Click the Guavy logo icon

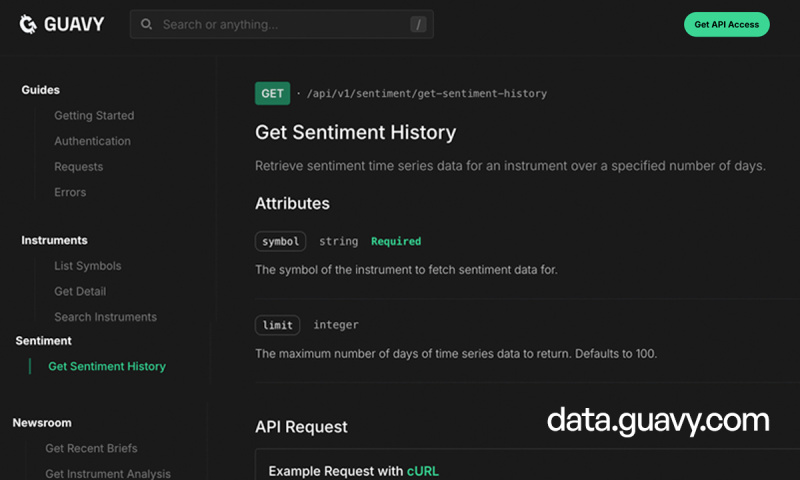28,24
